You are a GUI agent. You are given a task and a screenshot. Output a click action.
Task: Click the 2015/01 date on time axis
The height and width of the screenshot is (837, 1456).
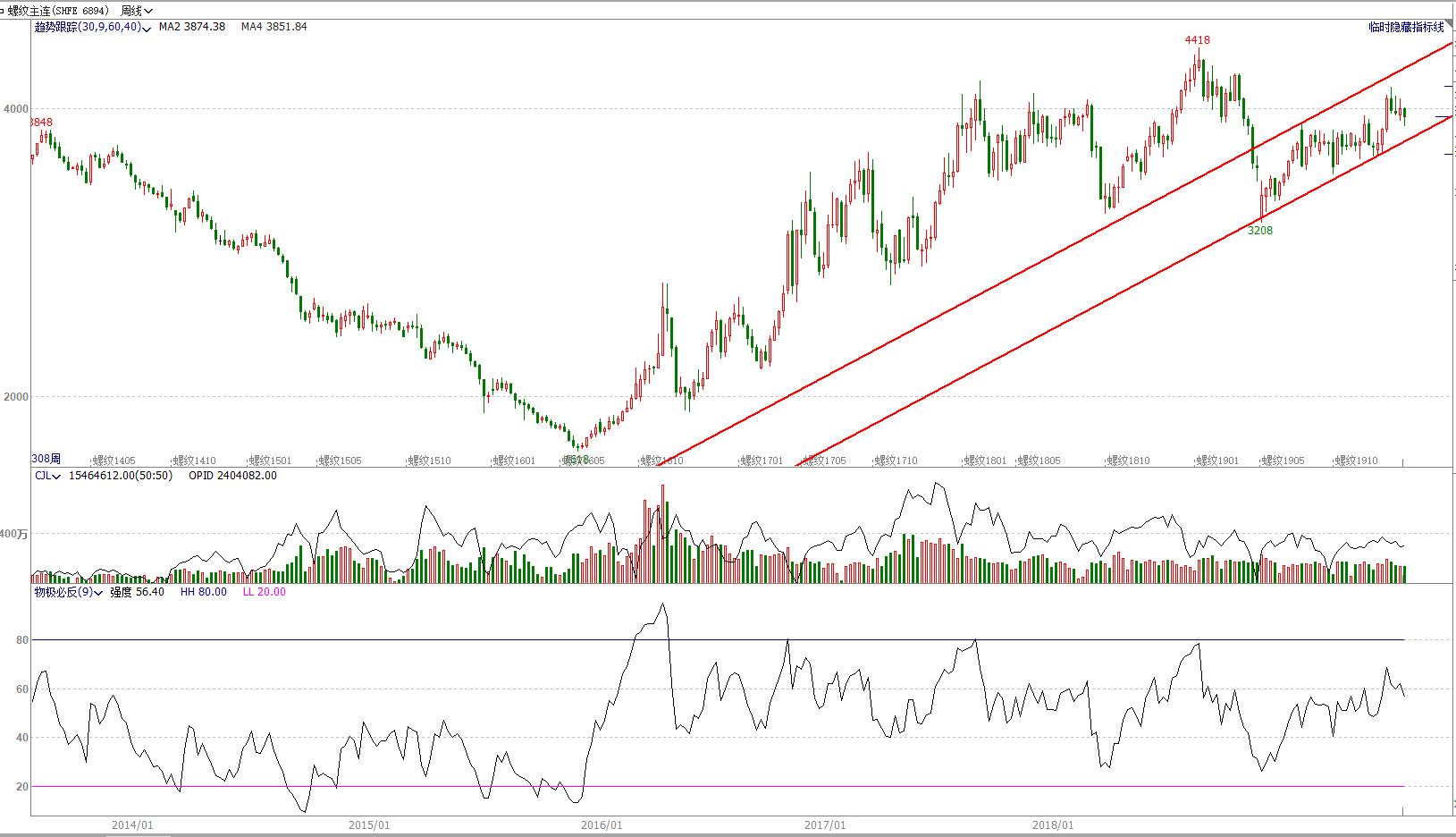click(369, 825)
